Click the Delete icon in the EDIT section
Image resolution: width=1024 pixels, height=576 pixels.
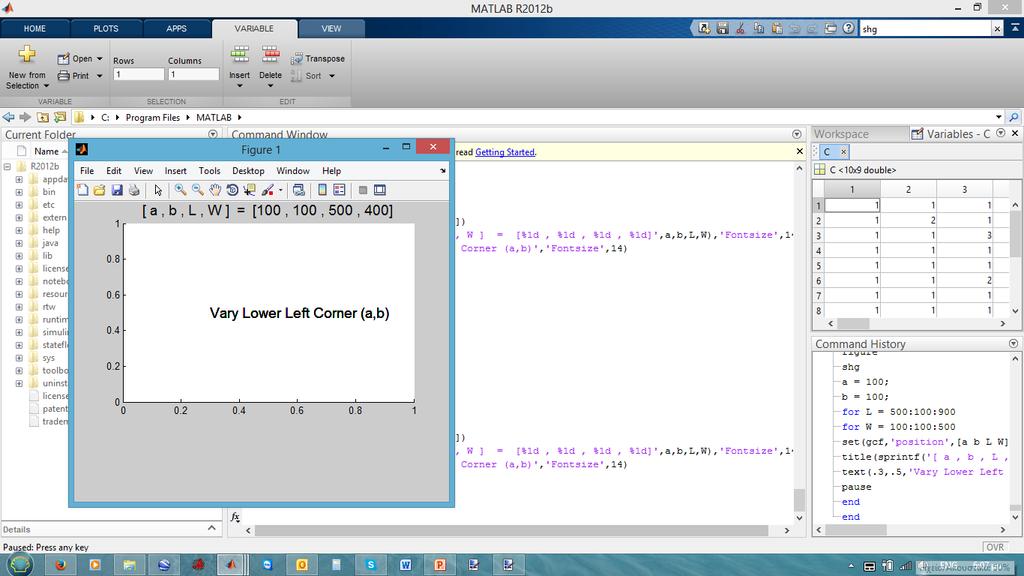pos(270,55)
